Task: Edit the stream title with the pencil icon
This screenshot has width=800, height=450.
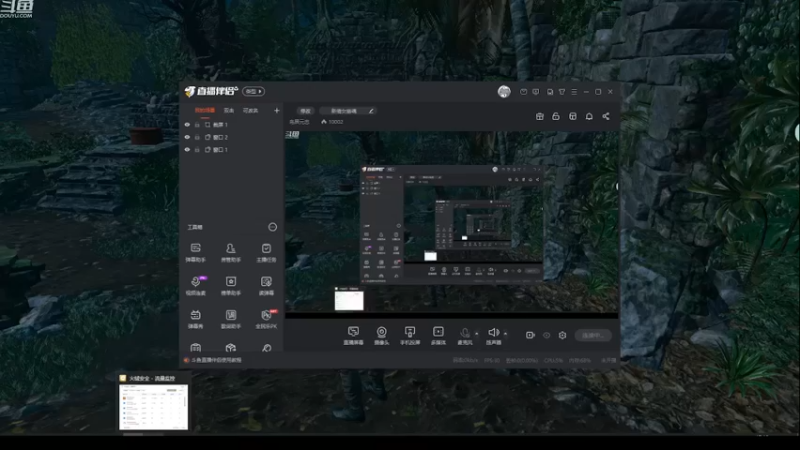Action: (x=371, y=111)
